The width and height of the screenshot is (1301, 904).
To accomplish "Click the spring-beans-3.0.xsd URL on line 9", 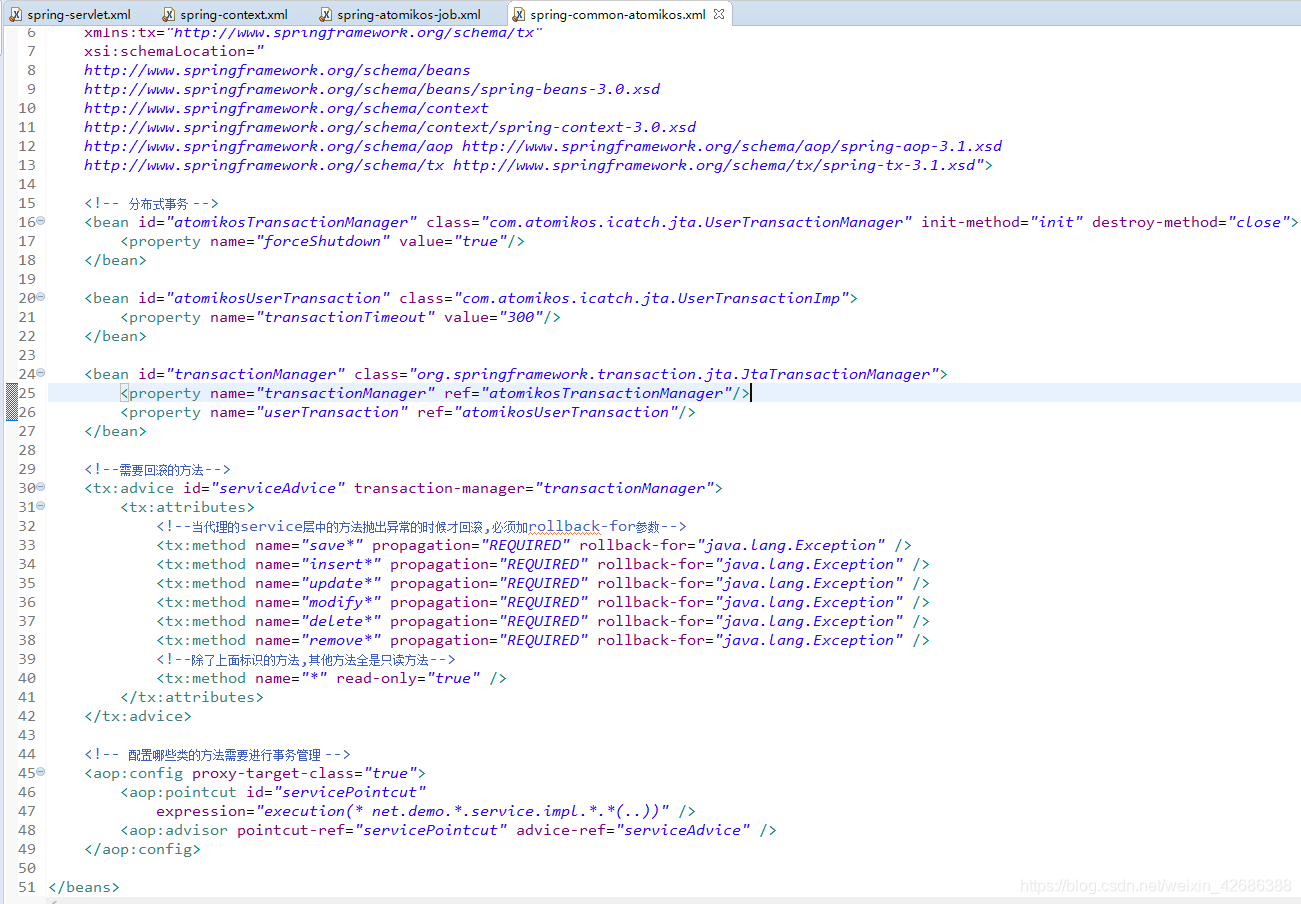I will [372, 89].
